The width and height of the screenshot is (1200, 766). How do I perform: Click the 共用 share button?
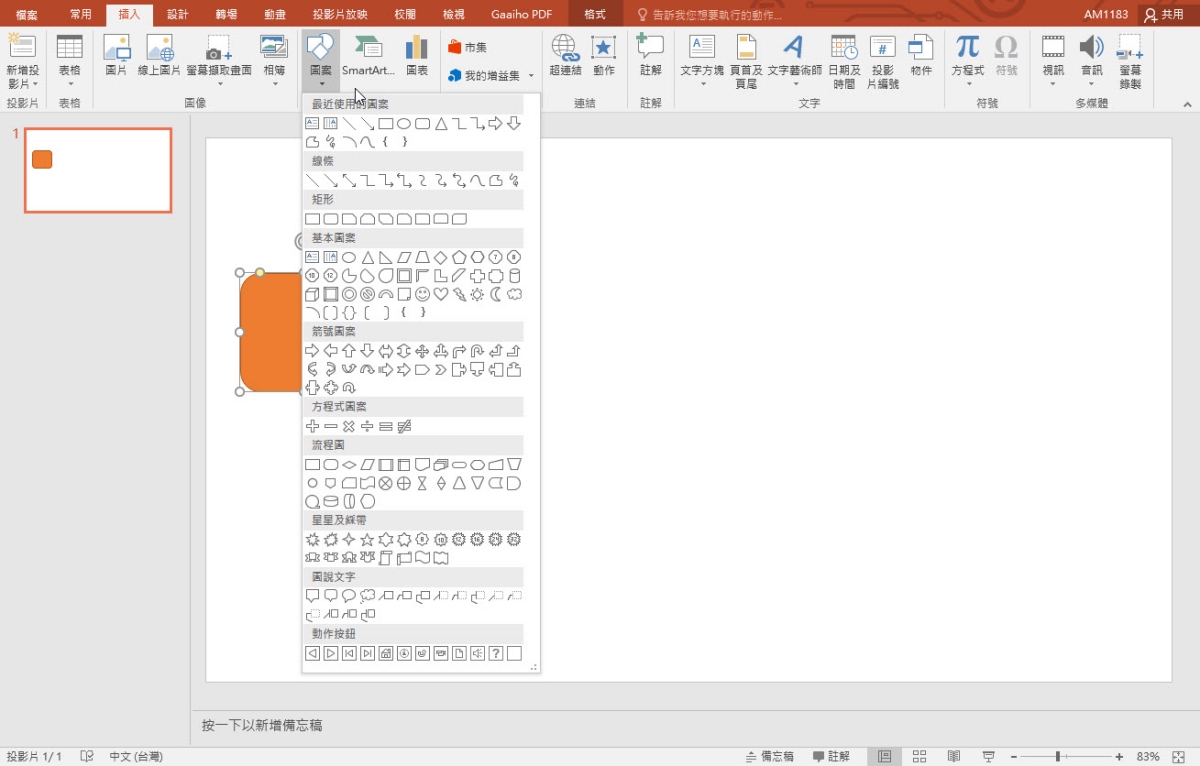click(1164, 15)
